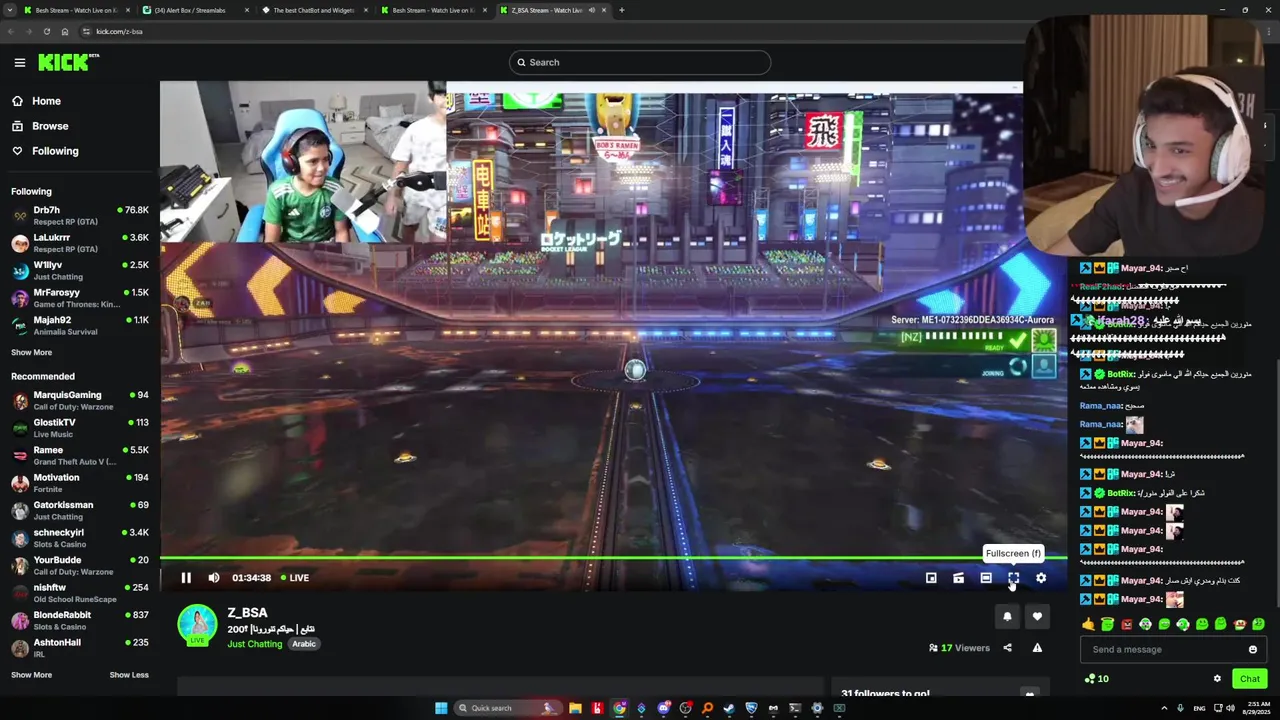Viewport: 1280px width, 720px height.
Task: Open Chrome from the taskbar
Action: pyautogui.click(x=620, y=708)
